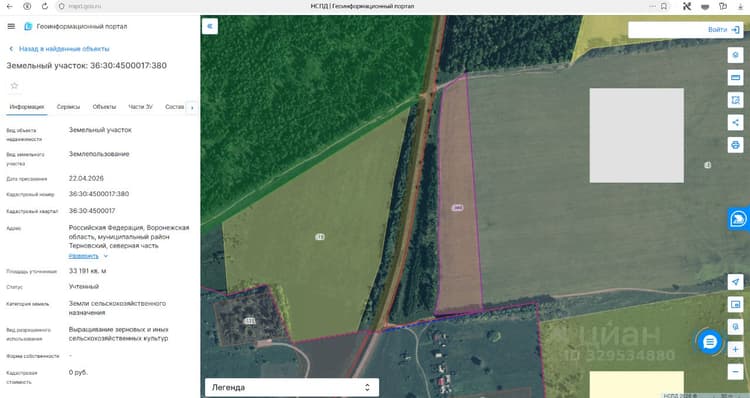Click the date value 22.04.2026

(86, 178)
